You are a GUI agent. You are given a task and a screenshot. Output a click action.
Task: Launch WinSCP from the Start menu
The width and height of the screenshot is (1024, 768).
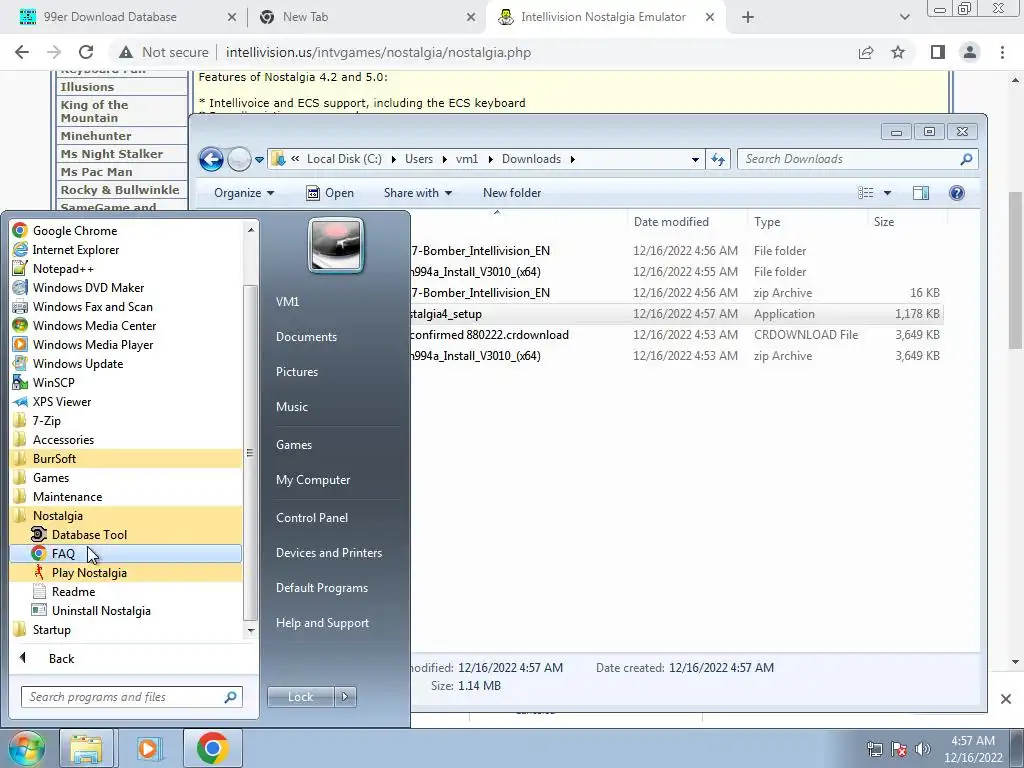pyautogui.click(x=126, y=383)
